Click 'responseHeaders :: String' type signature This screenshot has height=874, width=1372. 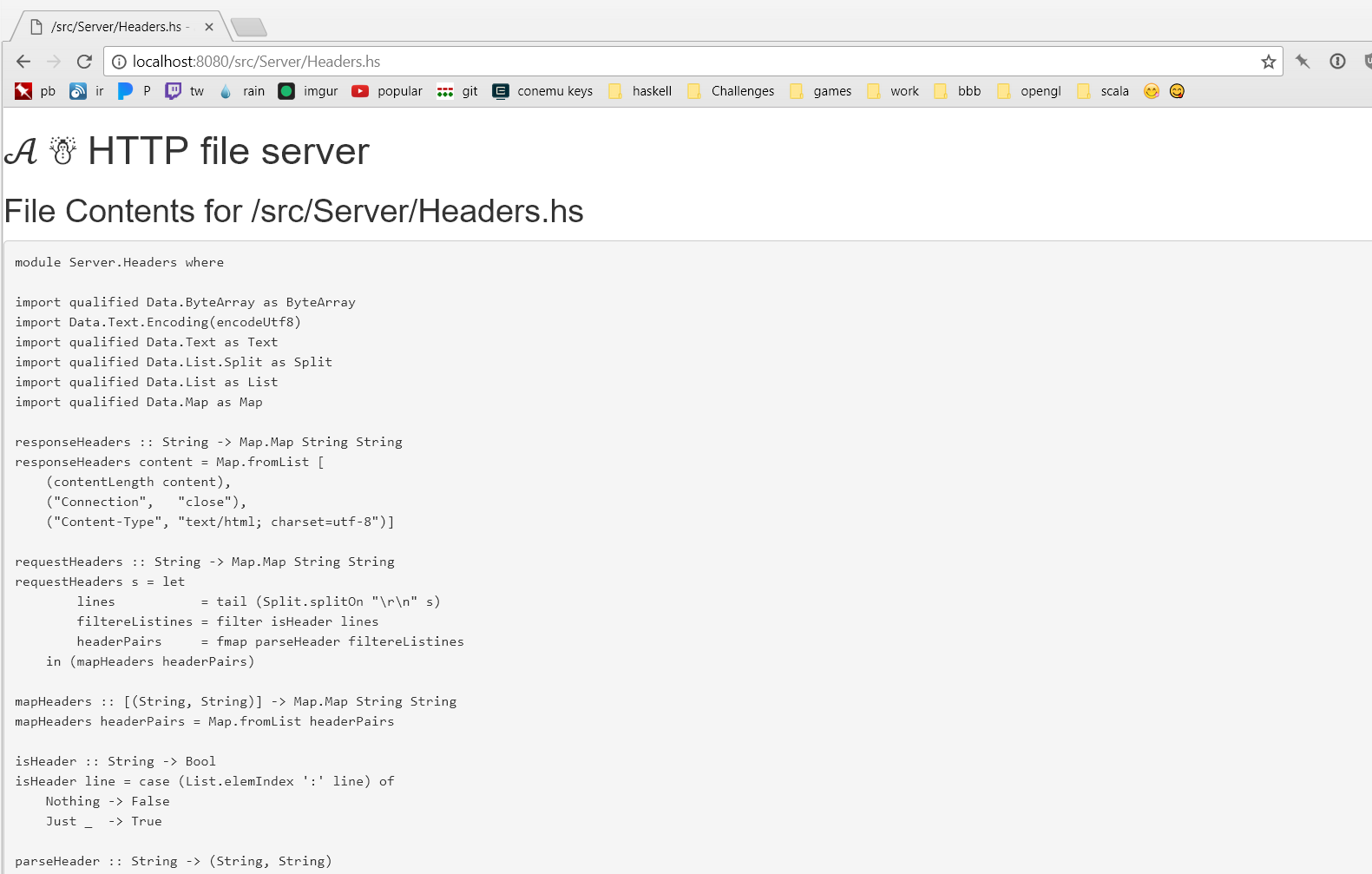coord(209,442)
